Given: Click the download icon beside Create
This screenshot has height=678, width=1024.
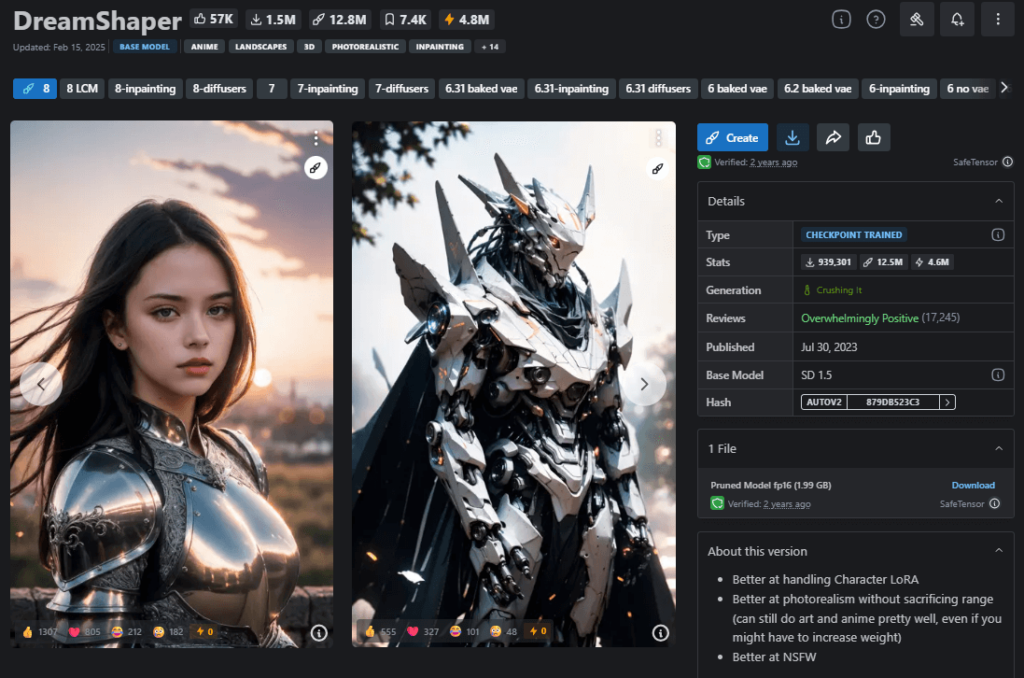Looking at the screenshot, I should coord(792,137).
